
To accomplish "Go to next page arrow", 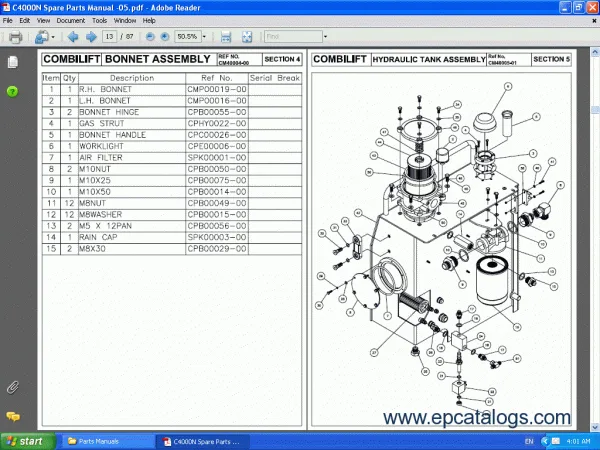I will [91, 37].
